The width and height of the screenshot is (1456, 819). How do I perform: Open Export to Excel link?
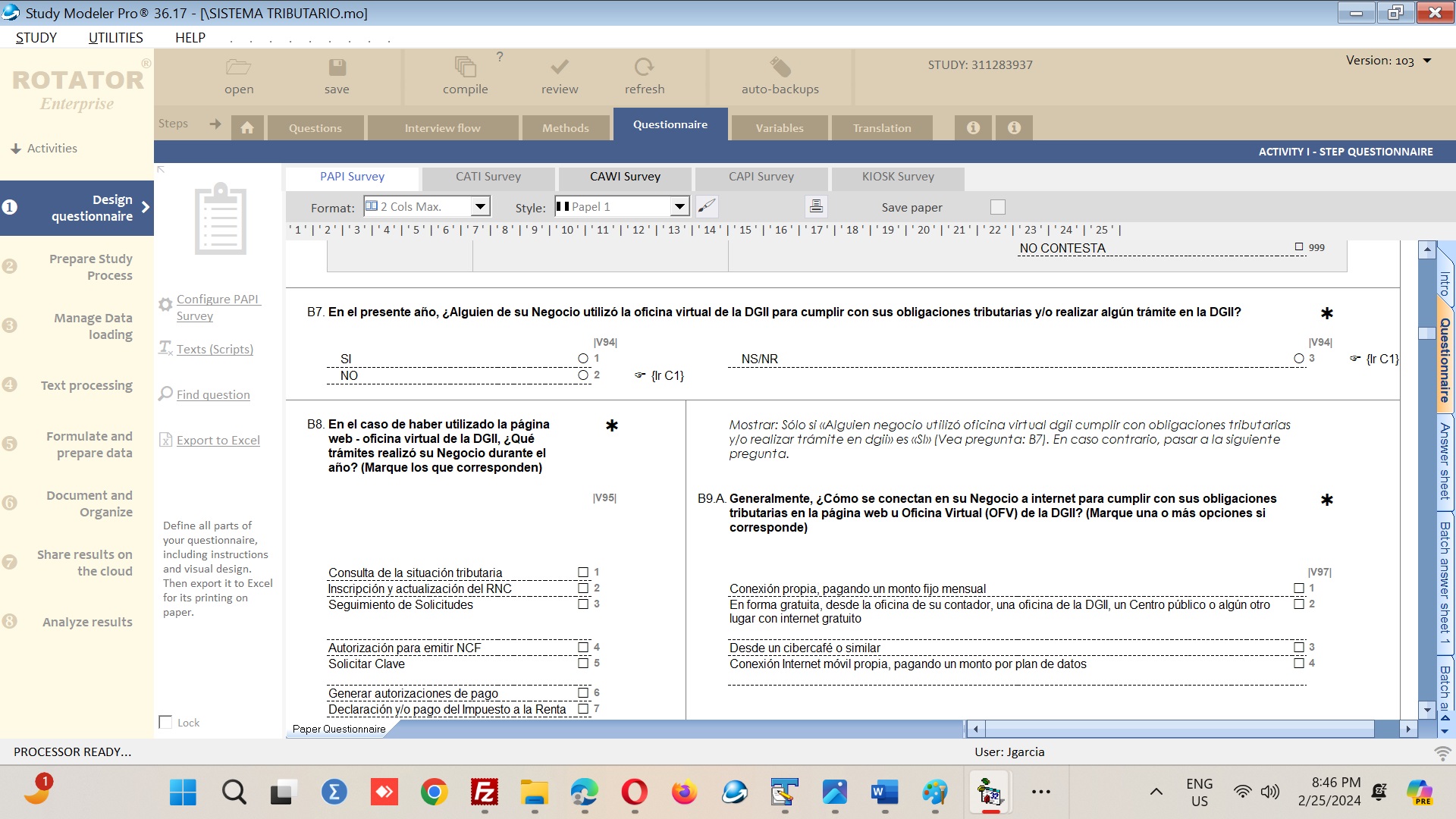pos(218,440)
